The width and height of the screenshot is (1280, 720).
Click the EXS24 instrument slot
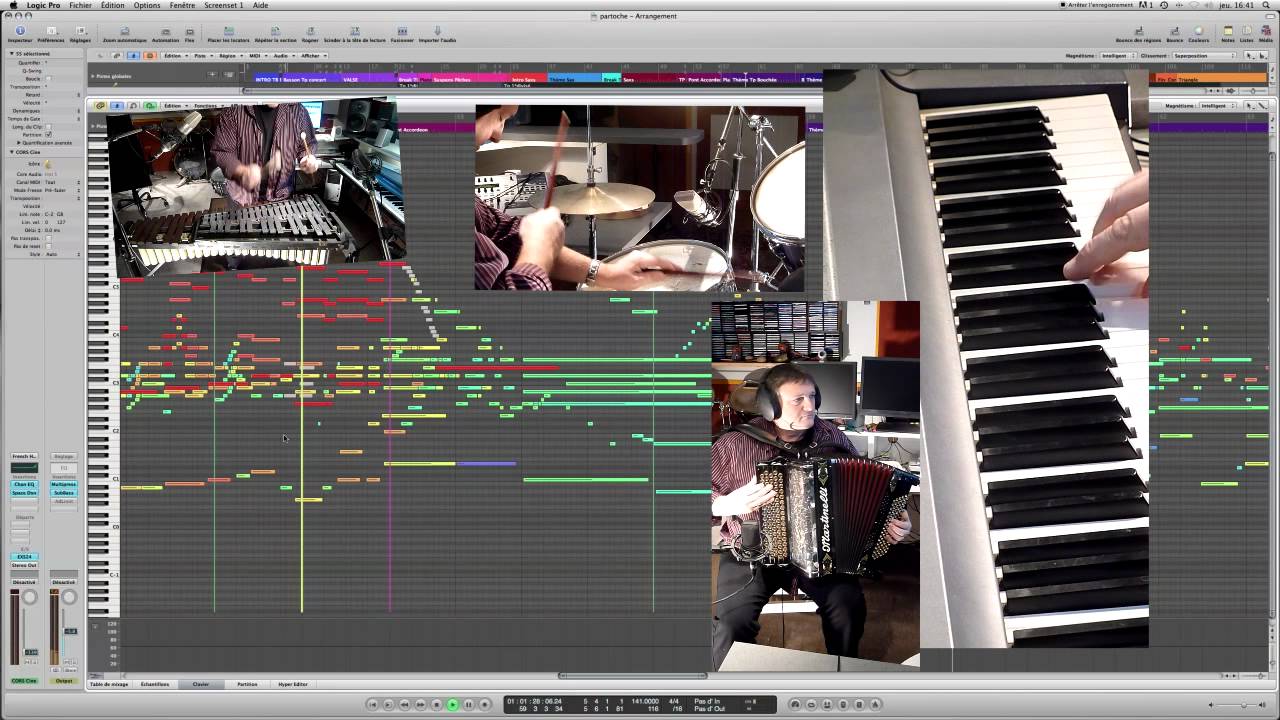coord(24,556)
